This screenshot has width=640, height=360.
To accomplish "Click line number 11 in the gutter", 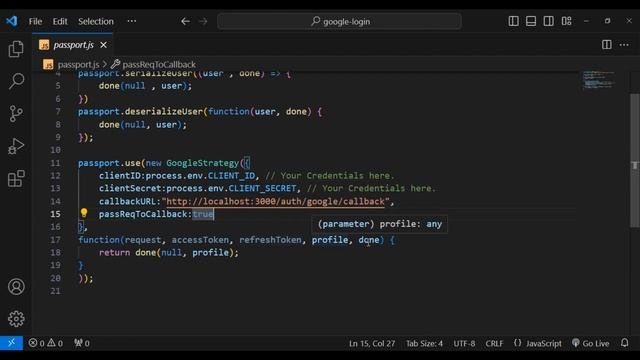I will tap(55, 163).
